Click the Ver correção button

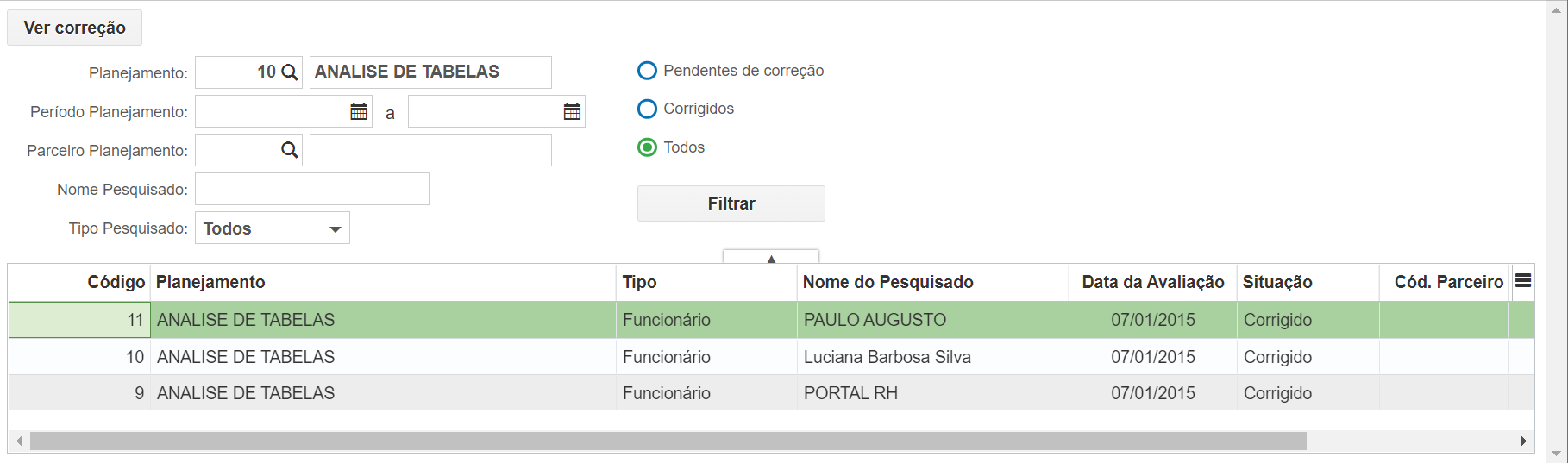point(74,28)
